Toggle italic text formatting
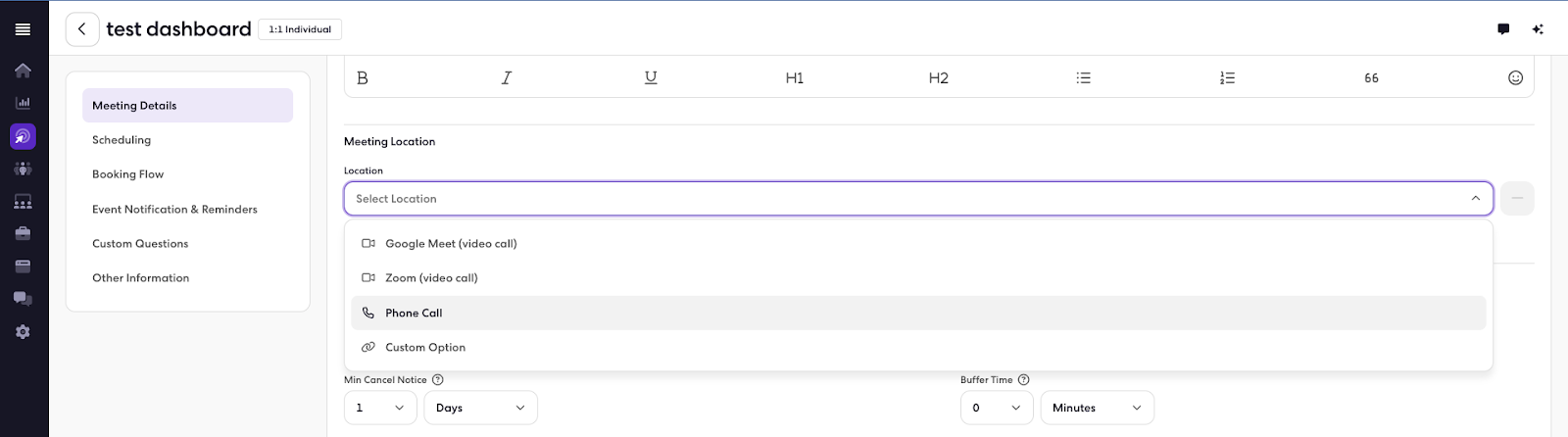 (x=507, y=78)
